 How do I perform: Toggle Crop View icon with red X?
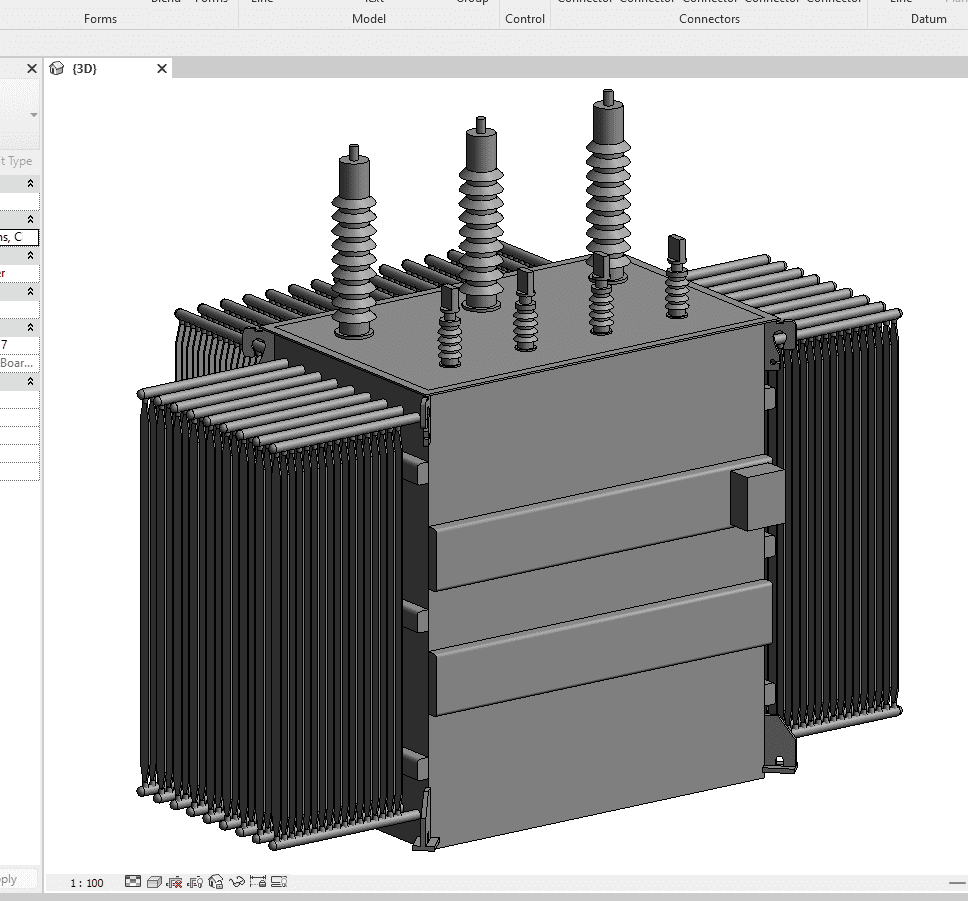[175, 881]
